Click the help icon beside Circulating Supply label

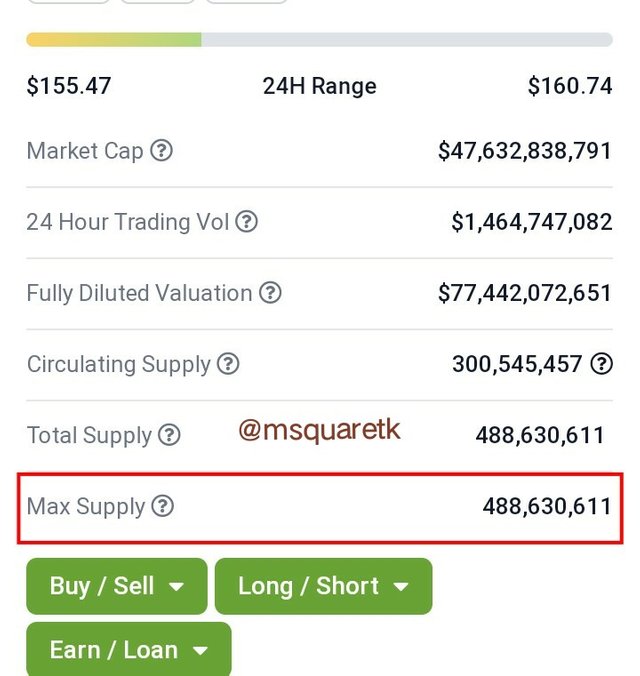click(228, 363)
